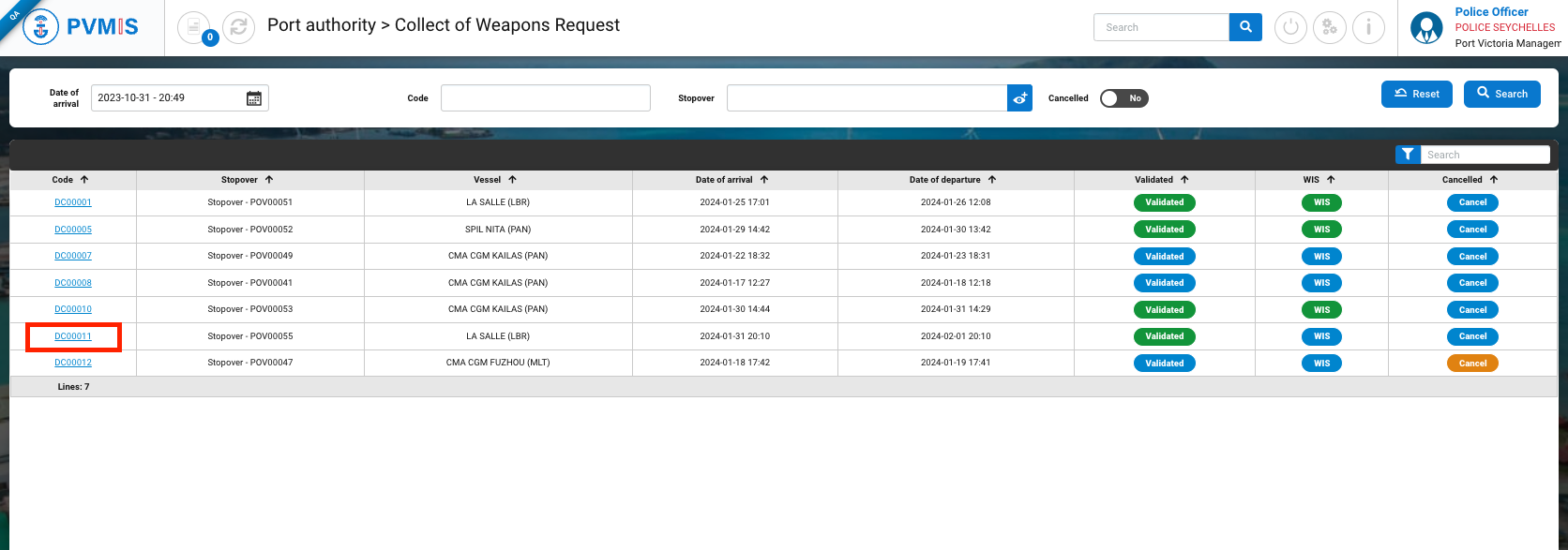Open the settings gears icon
The width and height of the screenshot is (1568, 550).
pyautogui.click(x=1329, y=27)
